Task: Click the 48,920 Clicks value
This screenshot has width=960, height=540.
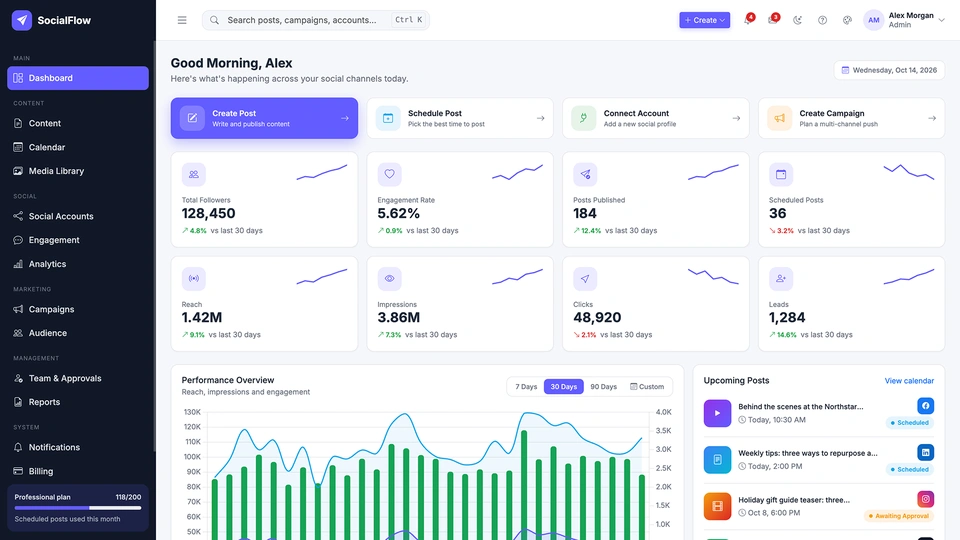Action: tap(597, 318)
